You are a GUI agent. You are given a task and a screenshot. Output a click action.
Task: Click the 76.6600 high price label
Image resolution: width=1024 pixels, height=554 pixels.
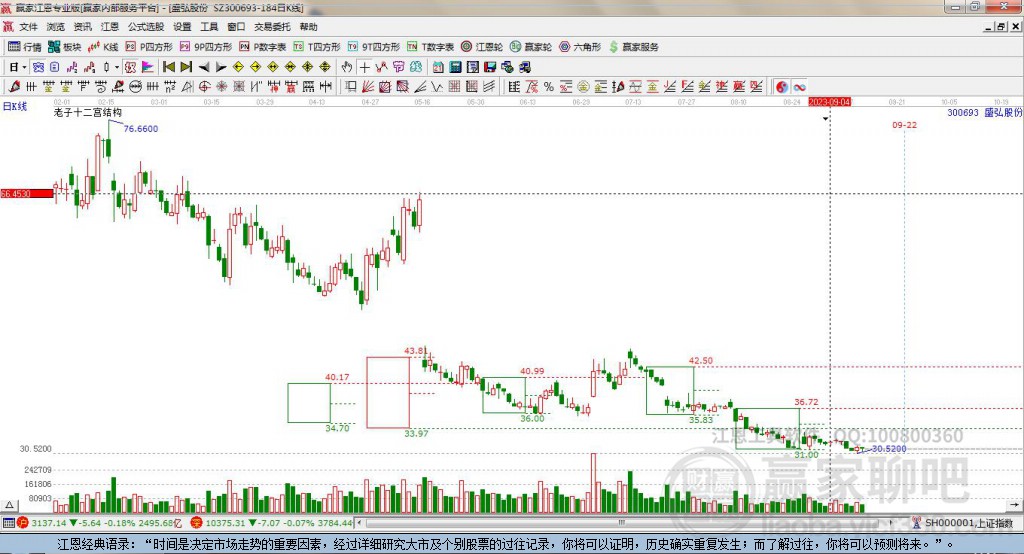tap(141, 129)
